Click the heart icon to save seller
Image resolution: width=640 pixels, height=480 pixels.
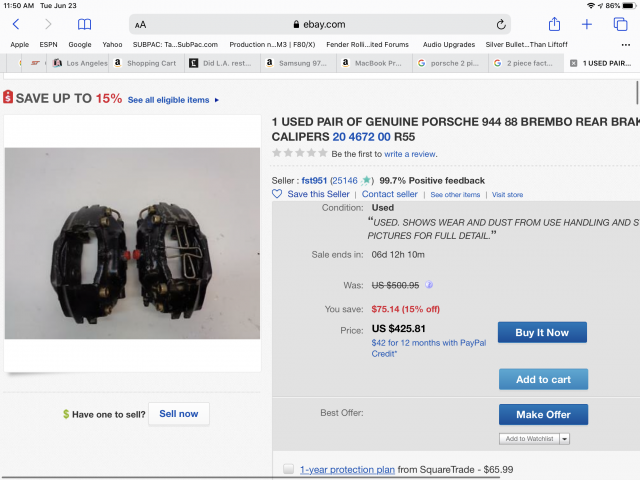pos(277,194)
